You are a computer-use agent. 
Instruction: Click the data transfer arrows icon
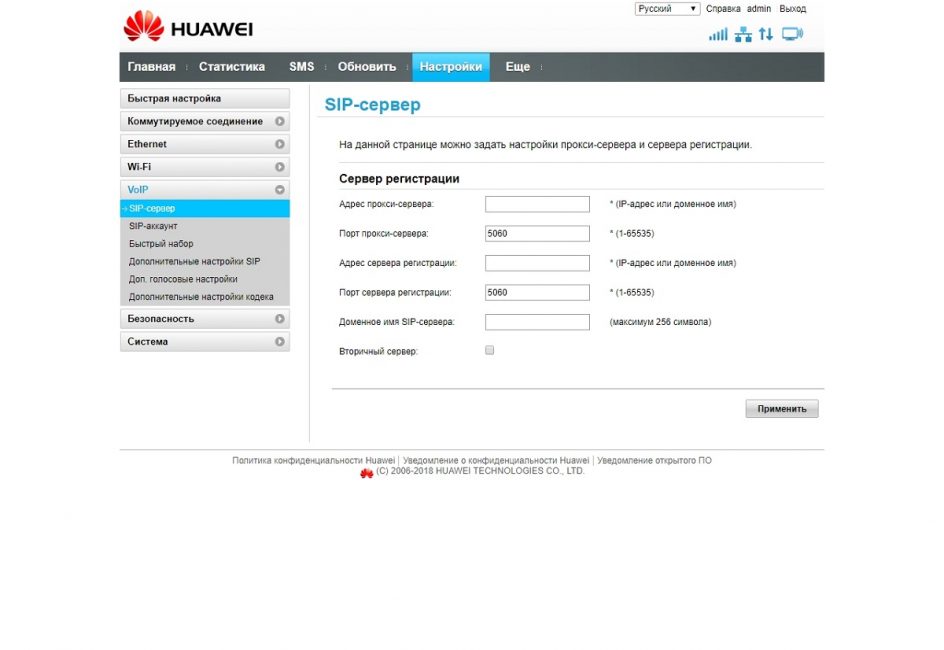coord(766,34)
